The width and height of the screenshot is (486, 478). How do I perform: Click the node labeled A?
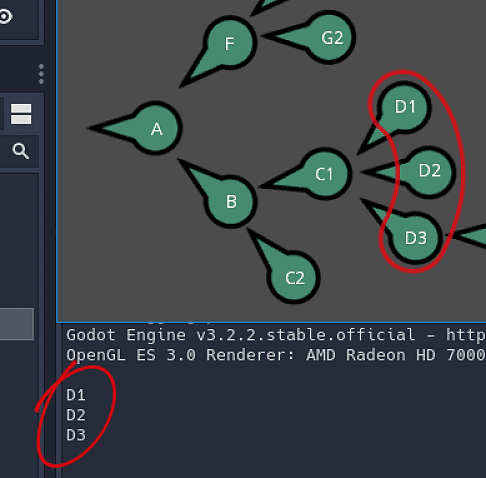coord(155,128)
